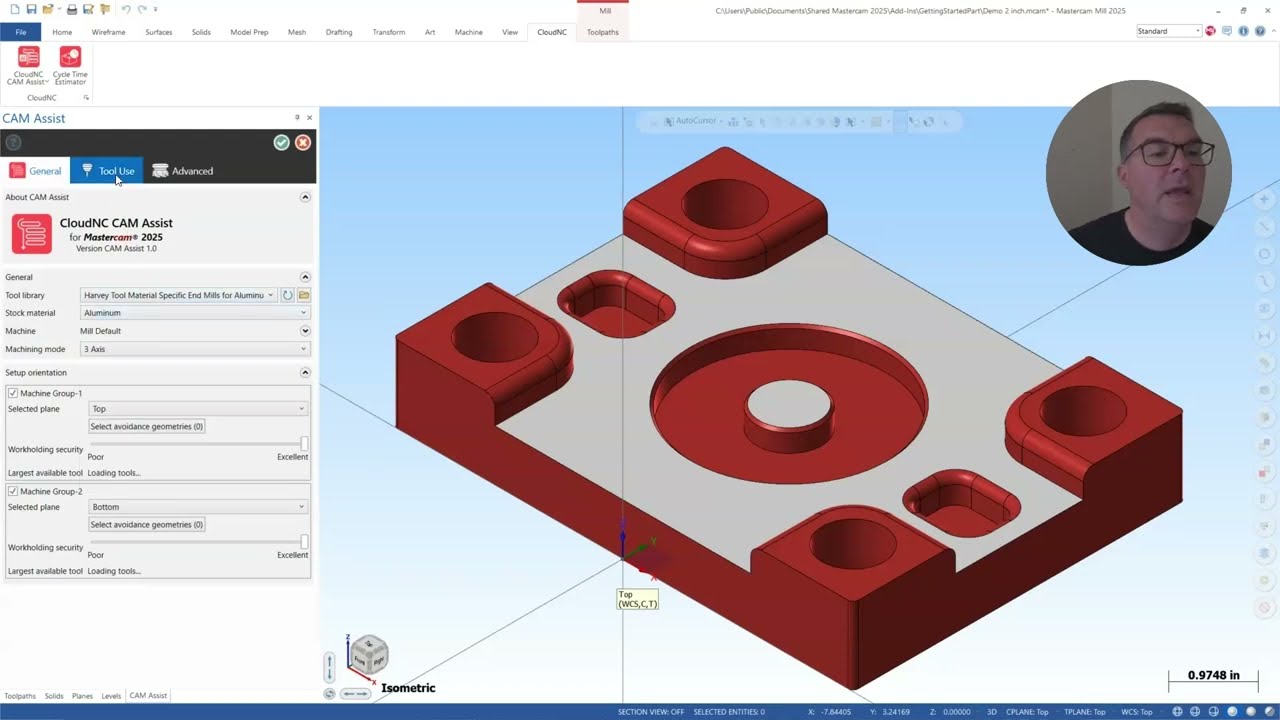
Task: Open the CloudNC group dialog launcher
Action: pos(86,98)
